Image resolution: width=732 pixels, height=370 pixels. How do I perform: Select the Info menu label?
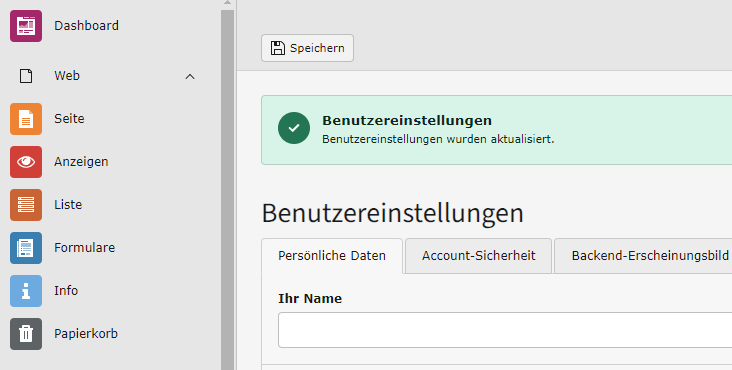pos(66,290)
